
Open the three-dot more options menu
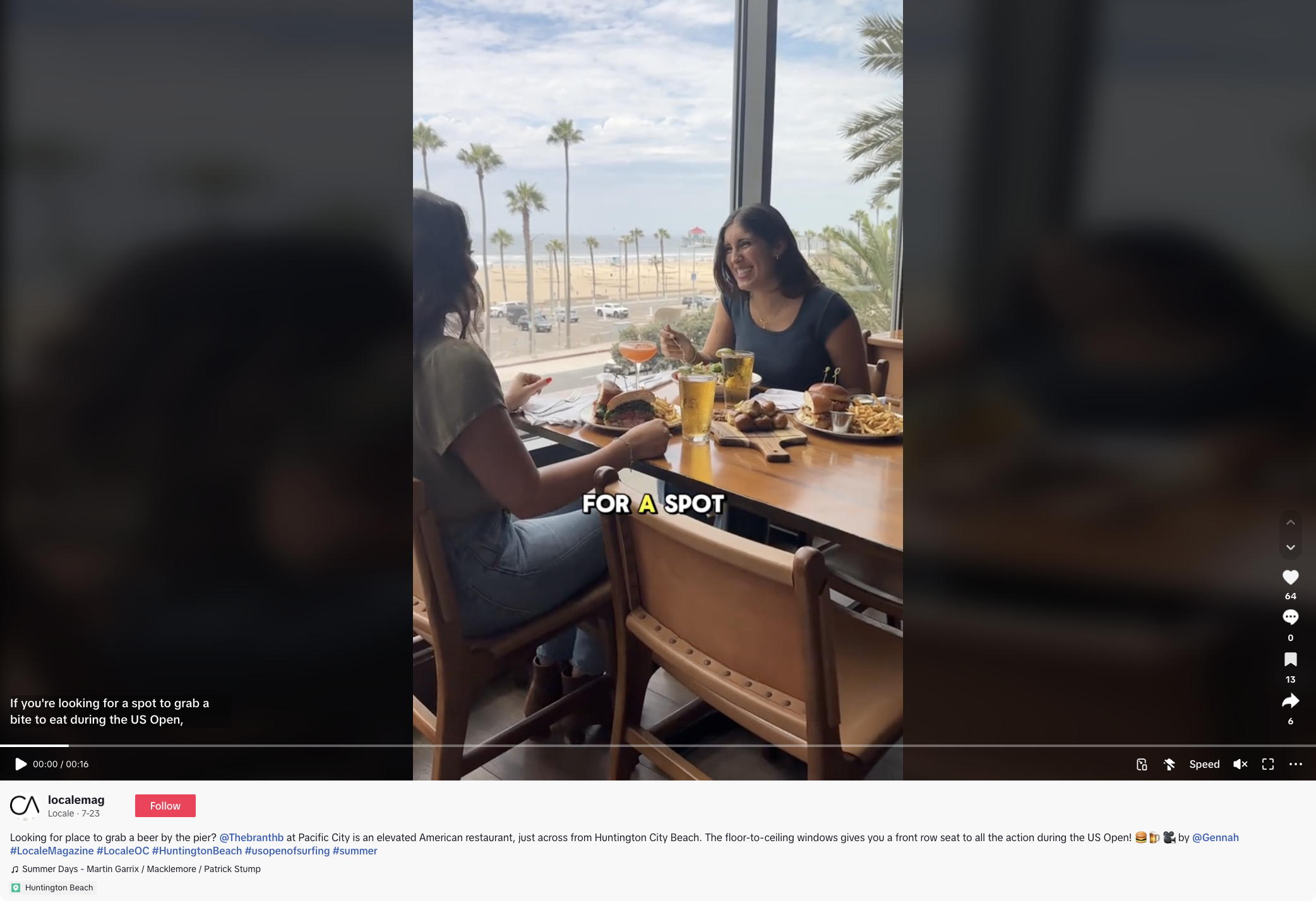[1296, 764]
